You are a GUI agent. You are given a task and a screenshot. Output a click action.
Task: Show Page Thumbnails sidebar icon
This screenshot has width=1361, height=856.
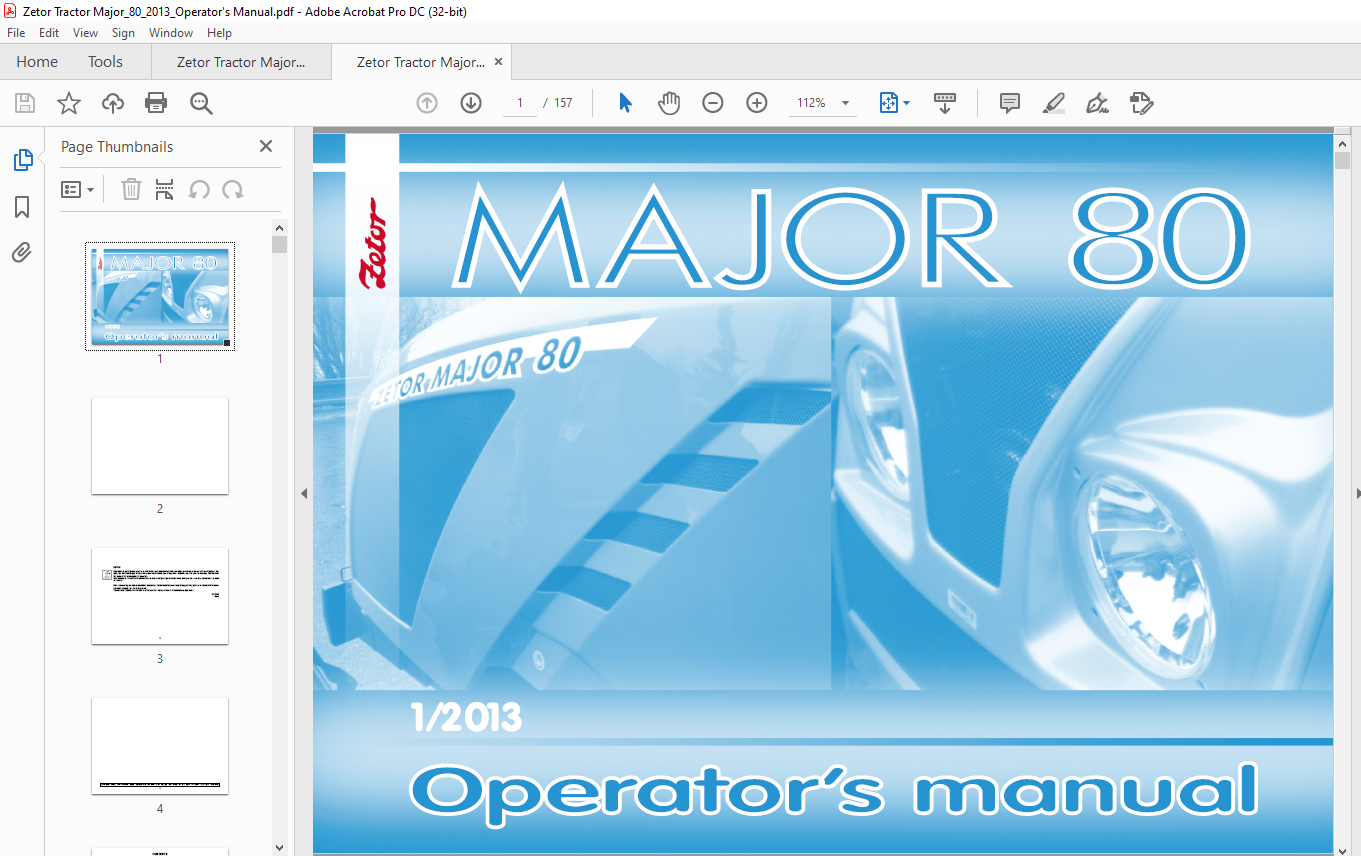(22, 160)
